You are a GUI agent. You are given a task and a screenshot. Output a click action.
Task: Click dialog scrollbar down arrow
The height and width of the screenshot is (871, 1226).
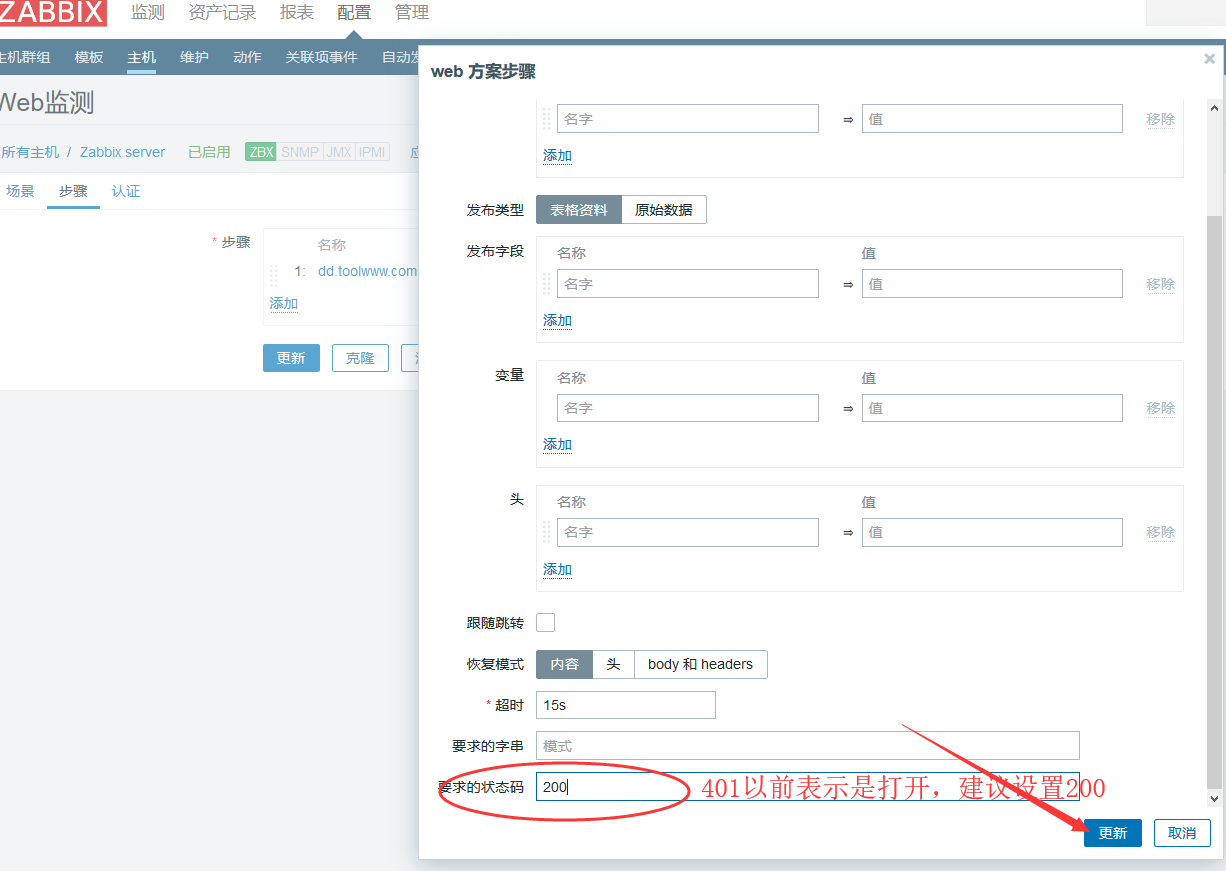click(x=1215, y=798)
